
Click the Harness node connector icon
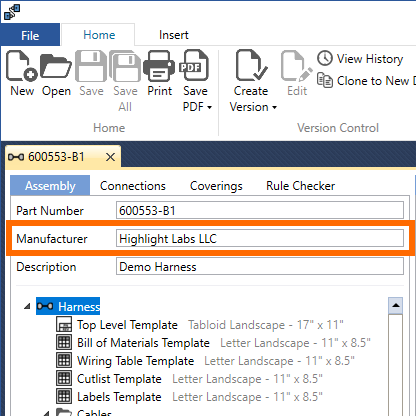coord(45,306)
